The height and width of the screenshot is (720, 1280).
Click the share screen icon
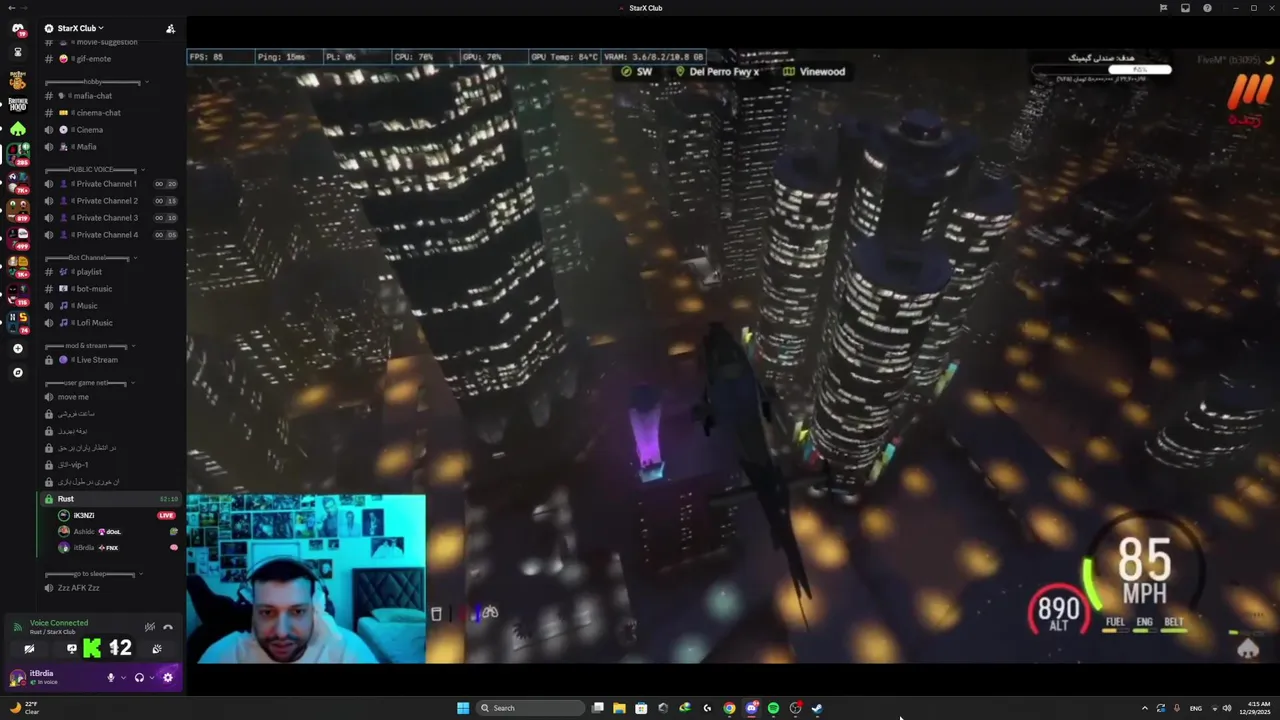(71, 649)
